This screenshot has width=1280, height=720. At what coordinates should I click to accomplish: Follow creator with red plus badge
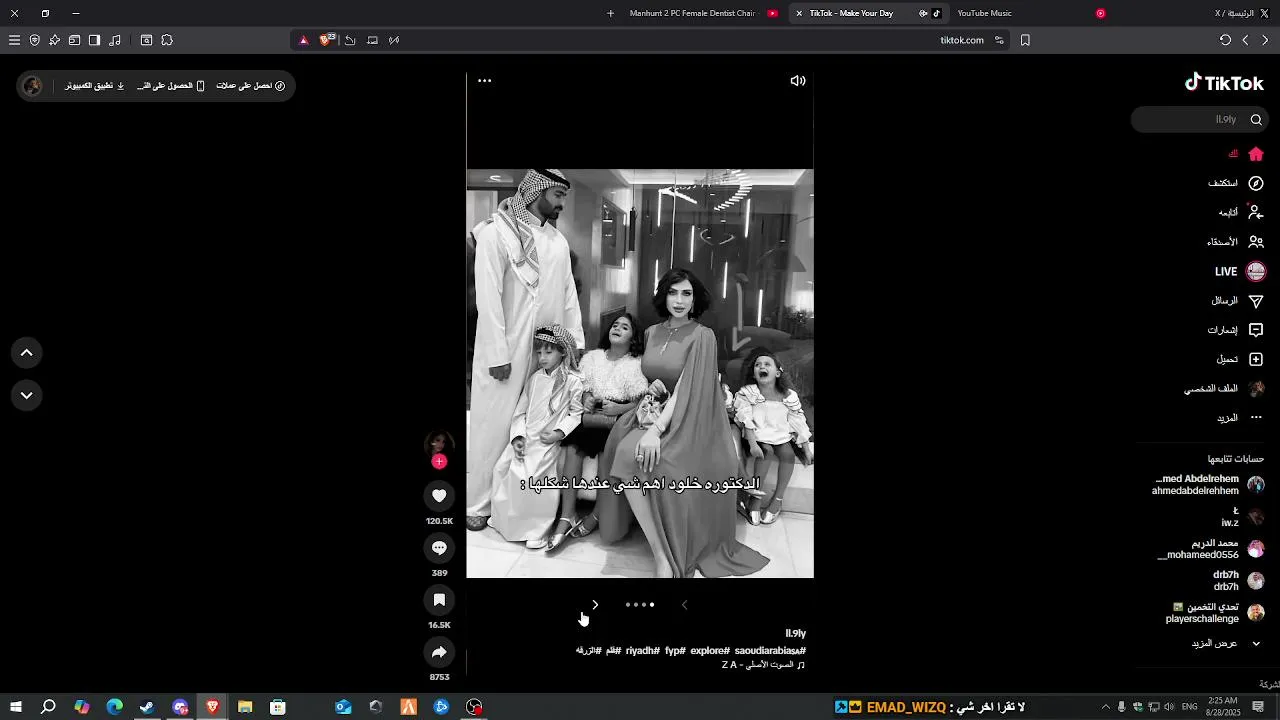[x=439, y=461]
